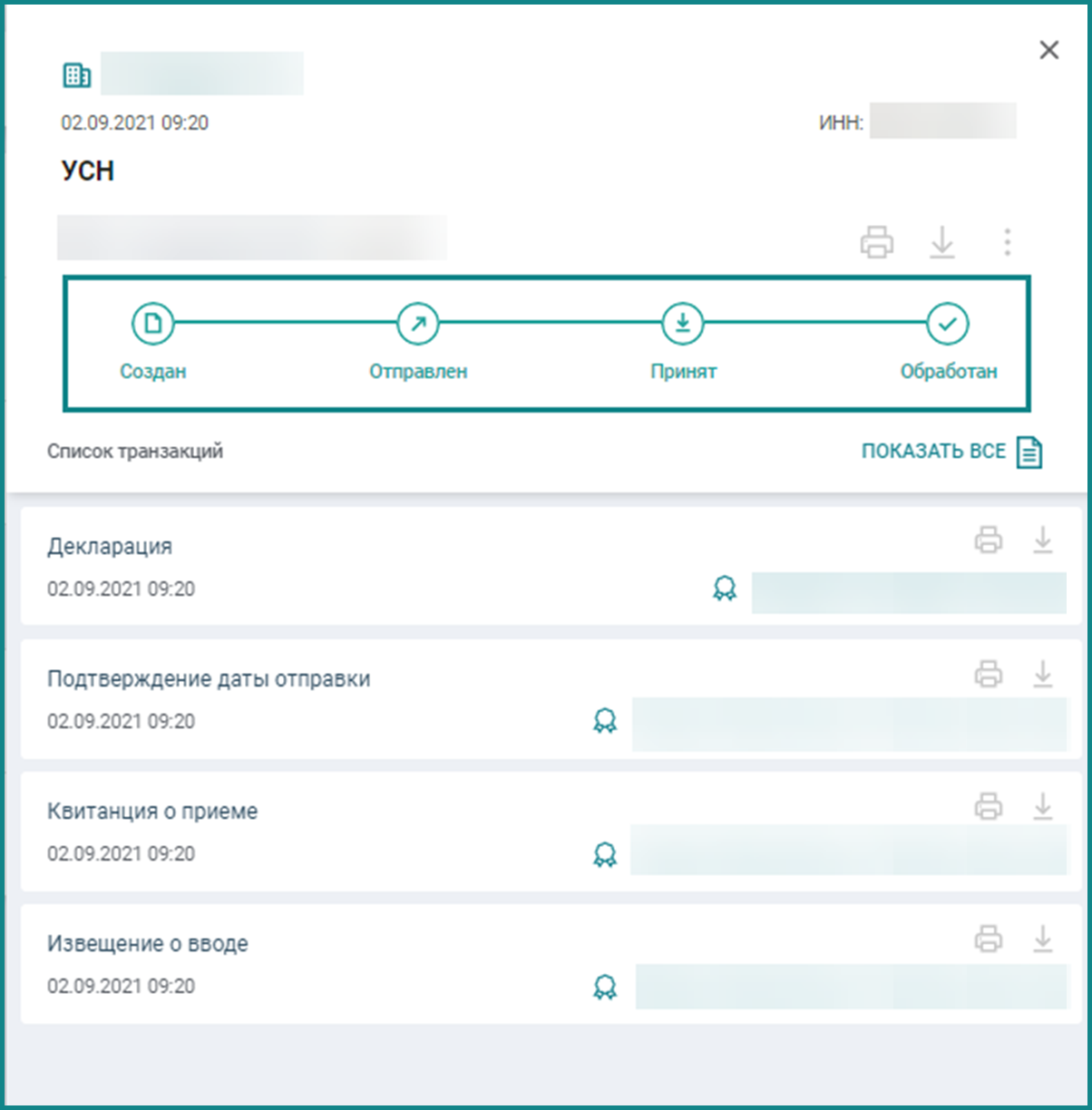Print the main USN report document
Screen dimensions: 1092x1110
pyautogui.click(x=876, y=242)
